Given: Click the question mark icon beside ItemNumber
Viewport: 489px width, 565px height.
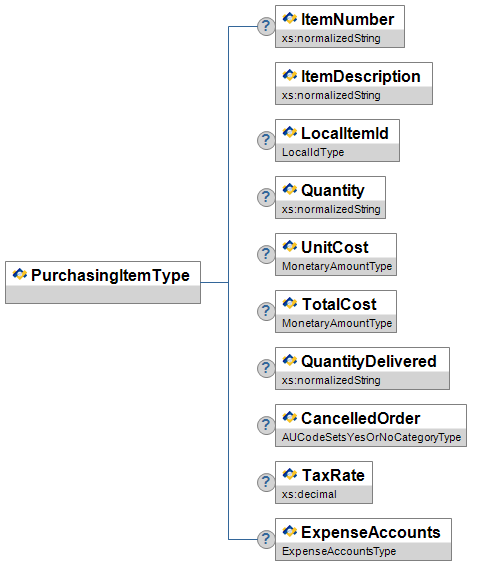Looking at the screenshot, I should point(266,26).
